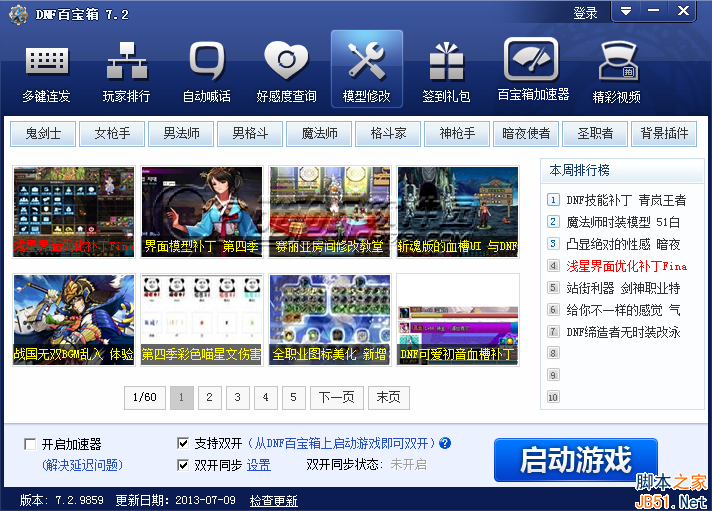The image size is (712, 511).
Task: Open the 浅星界面优化补丁 thumbnail
Action: point(74,212)
